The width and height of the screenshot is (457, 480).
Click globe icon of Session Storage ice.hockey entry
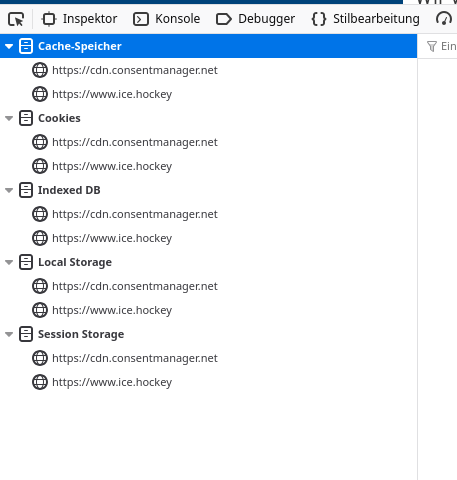[x=40, y=382]
